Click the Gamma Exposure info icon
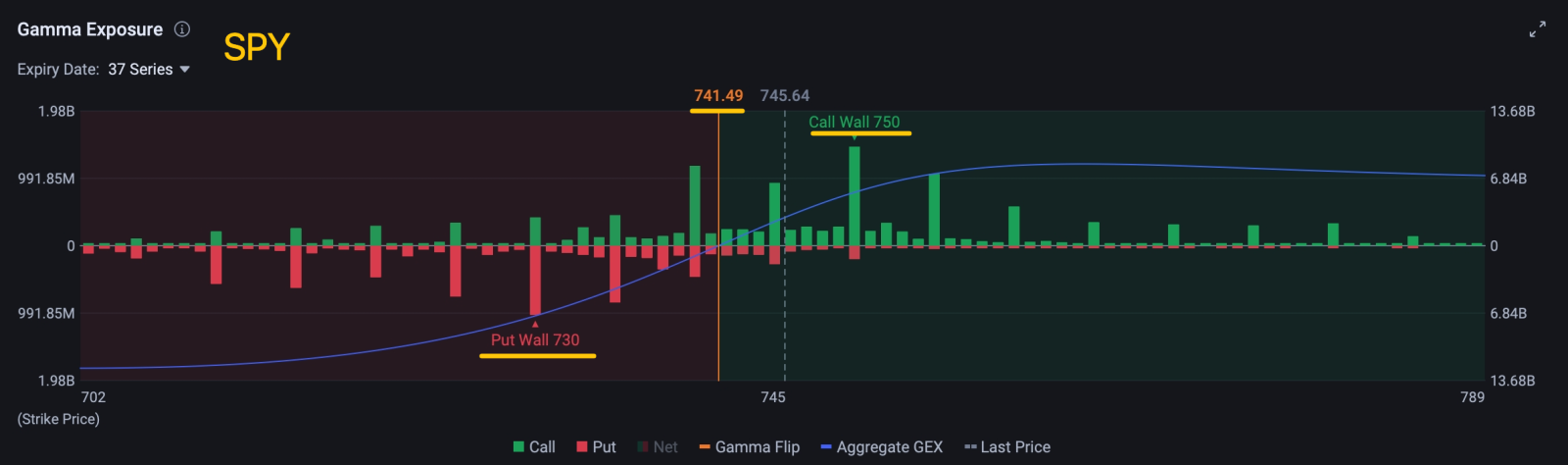The height and width of the screenshot is (465, 1568). 182,29
